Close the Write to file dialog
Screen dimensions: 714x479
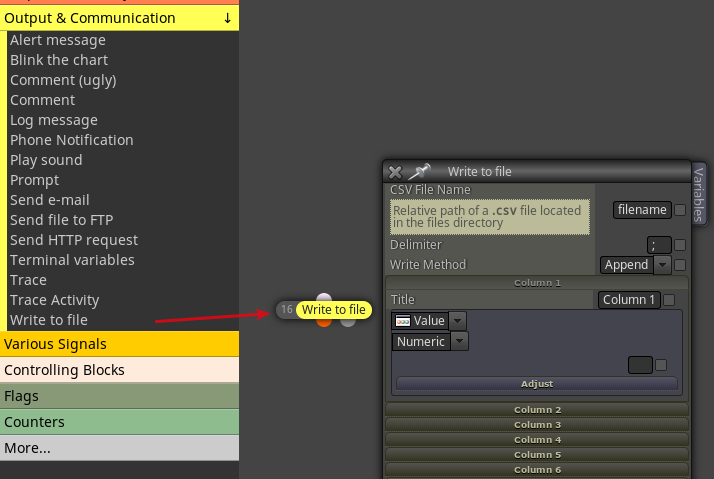395,172
